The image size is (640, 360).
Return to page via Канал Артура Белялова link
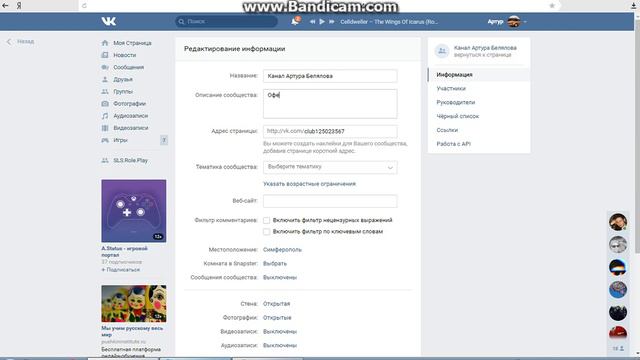[485, 48]
